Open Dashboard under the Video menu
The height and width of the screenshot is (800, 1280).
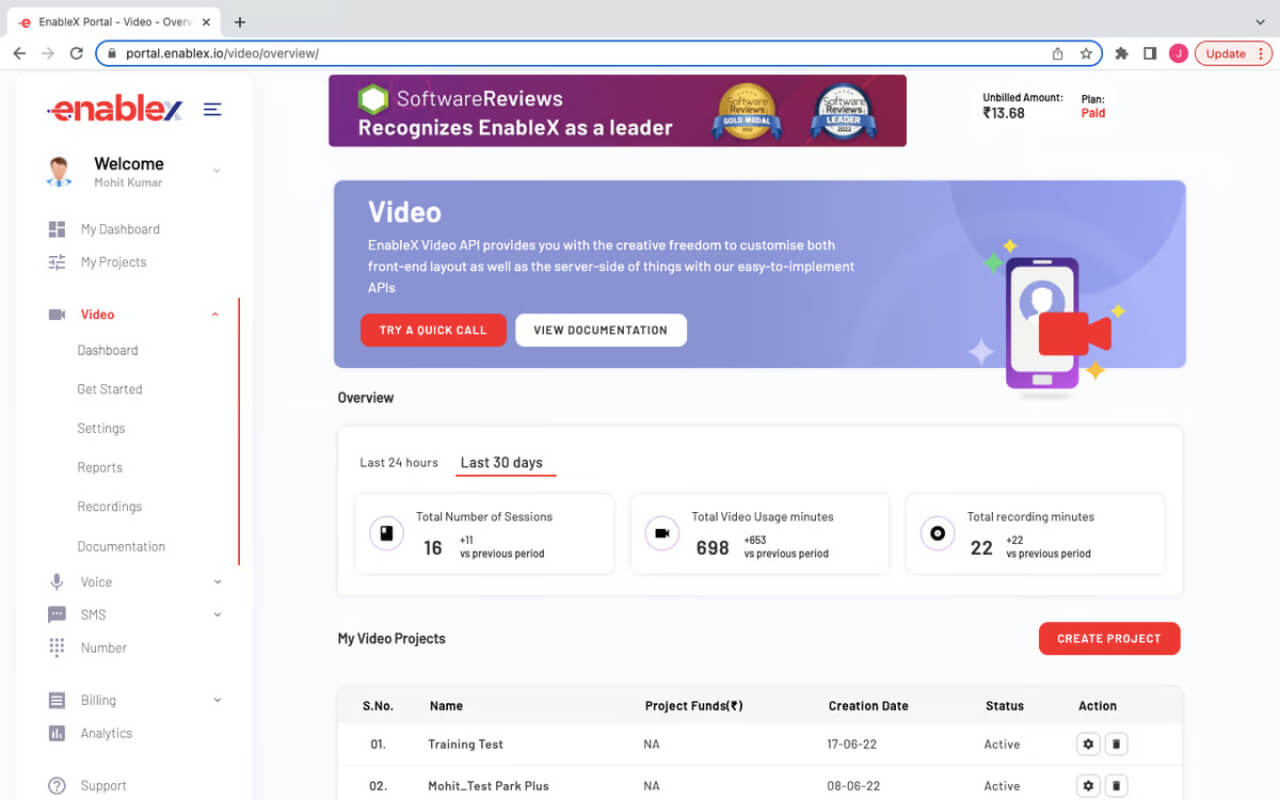(x=108, y=351)
